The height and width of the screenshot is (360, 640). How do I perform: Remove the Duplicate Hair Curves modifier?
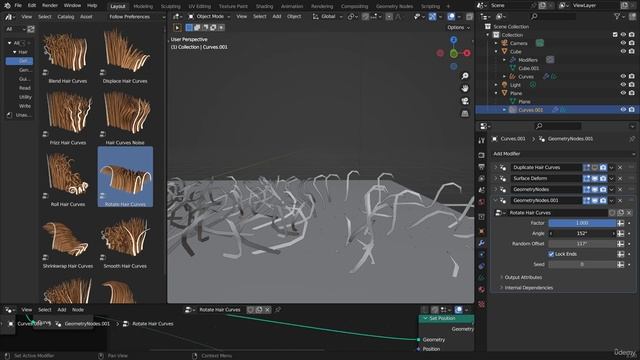tap(620, 167)
